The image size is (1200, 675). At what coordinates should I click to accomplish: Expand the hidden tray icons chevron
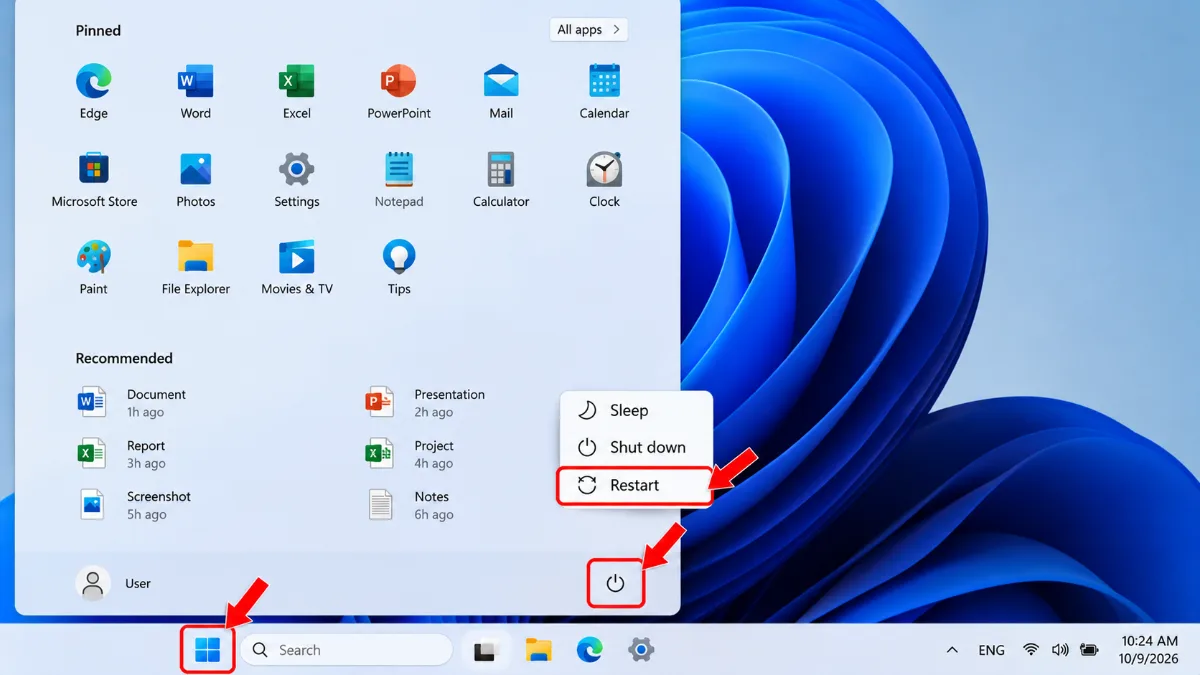[x=952, y=650]
